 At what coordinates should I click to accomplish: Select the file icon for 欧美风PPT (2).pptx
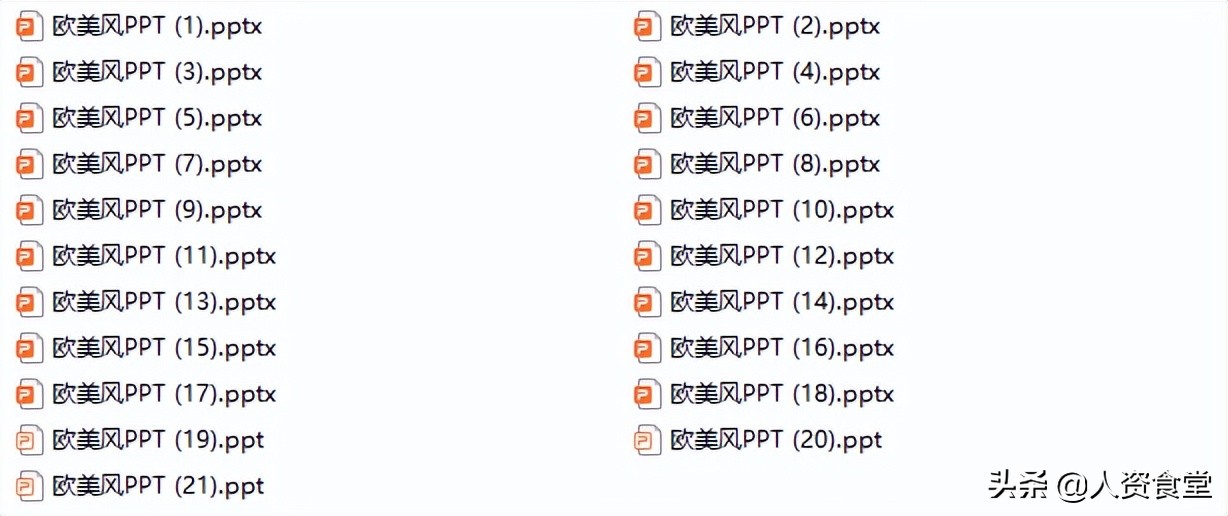point(648,27)
